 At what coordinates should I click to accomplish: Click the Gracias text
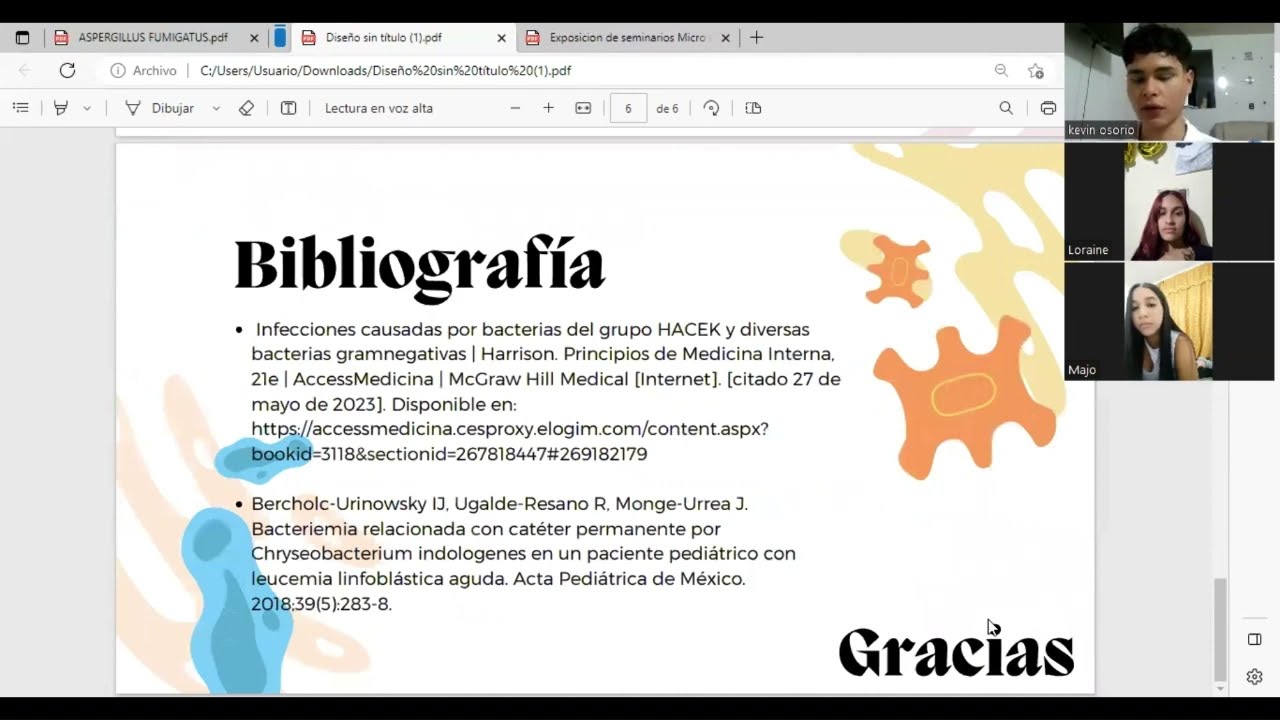pyautogui.click(x=955, y=652)
